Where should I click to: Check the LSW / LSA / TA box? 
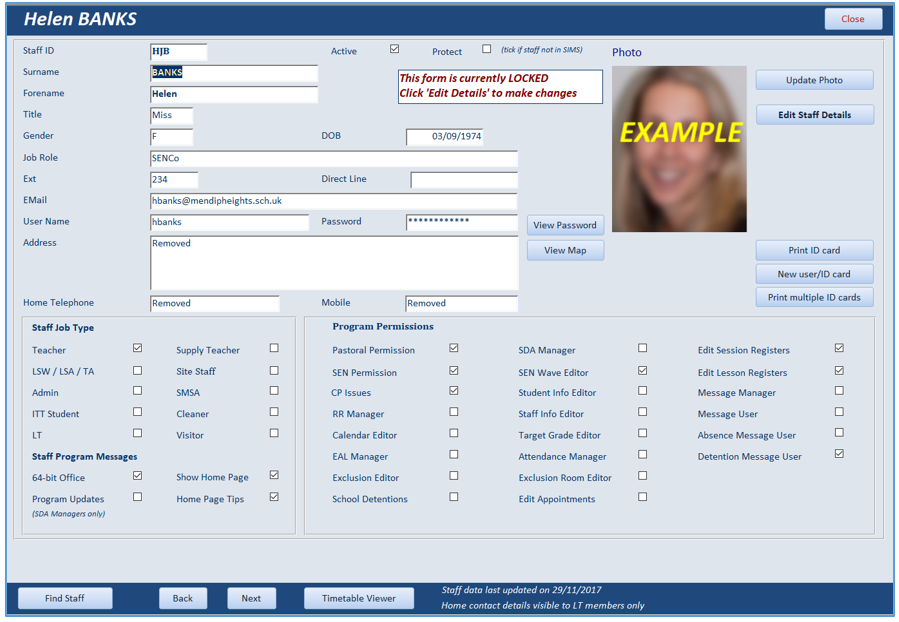(x=138, y=371)
